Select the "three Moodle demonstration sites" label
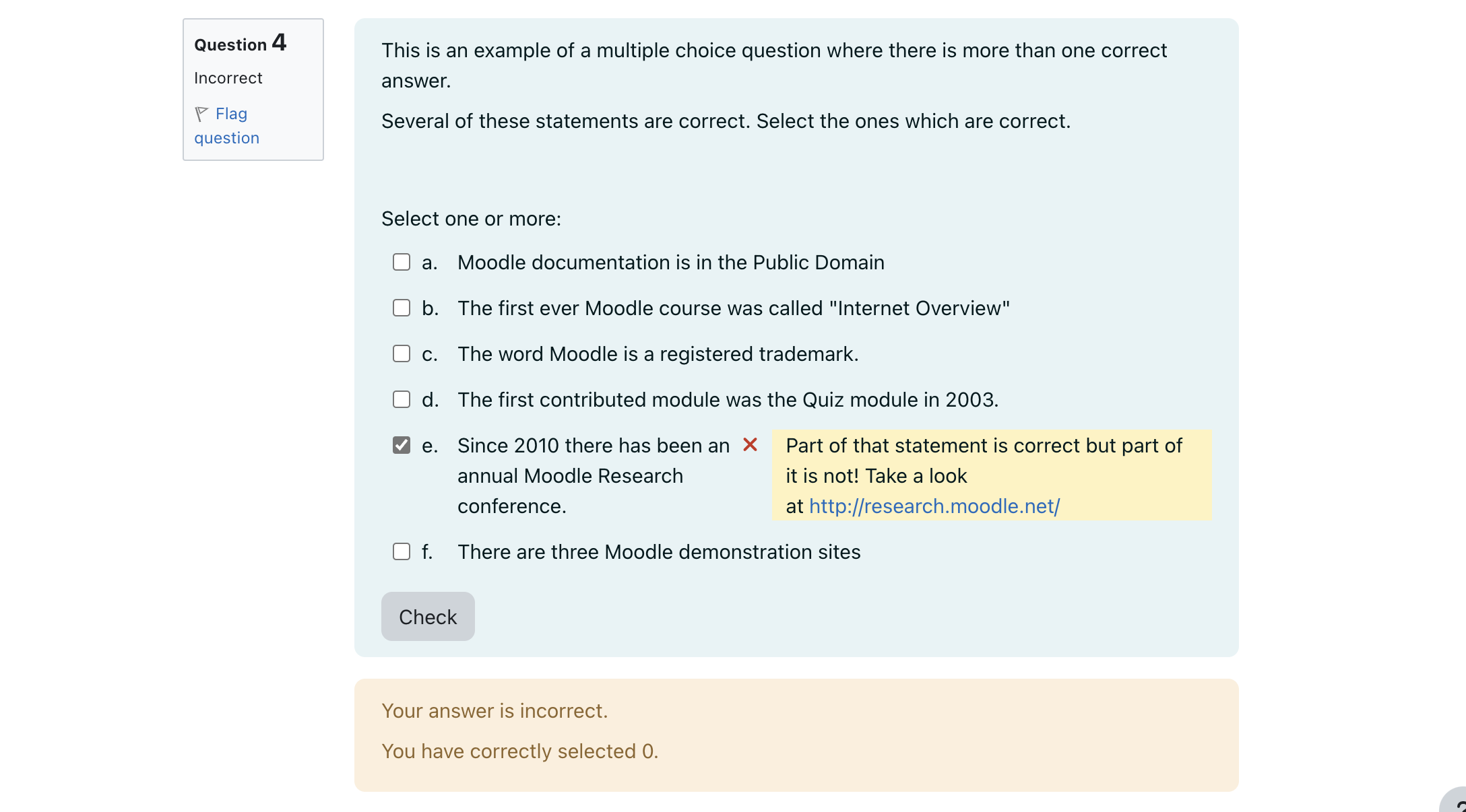1466x812 pixels. pyautogui.click(x=659, y=551)
